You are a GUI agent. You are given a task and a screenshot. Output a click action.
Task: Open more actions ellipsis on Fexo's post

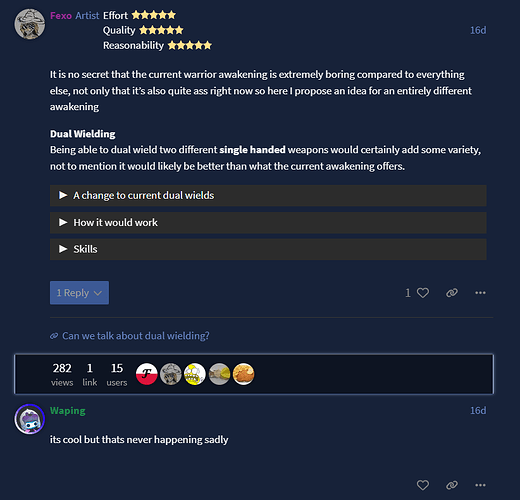pyautogui.click(x=480, y=293)
